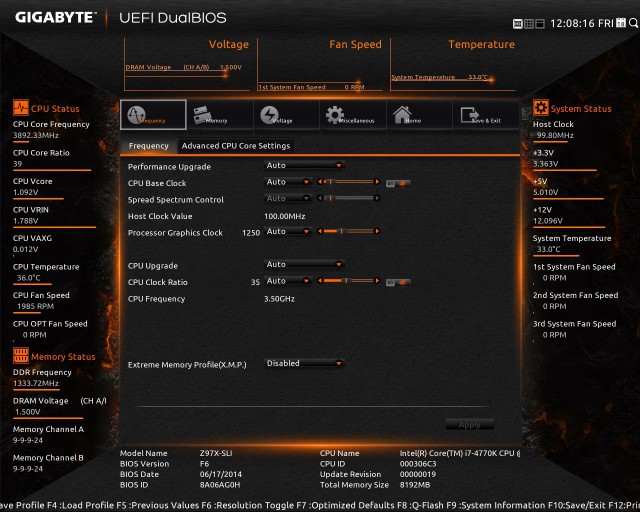Viewport: 640px width, 512px height.
Task: Switch to Advanced CPU Core Settings tab
Action: pos(236,146)
